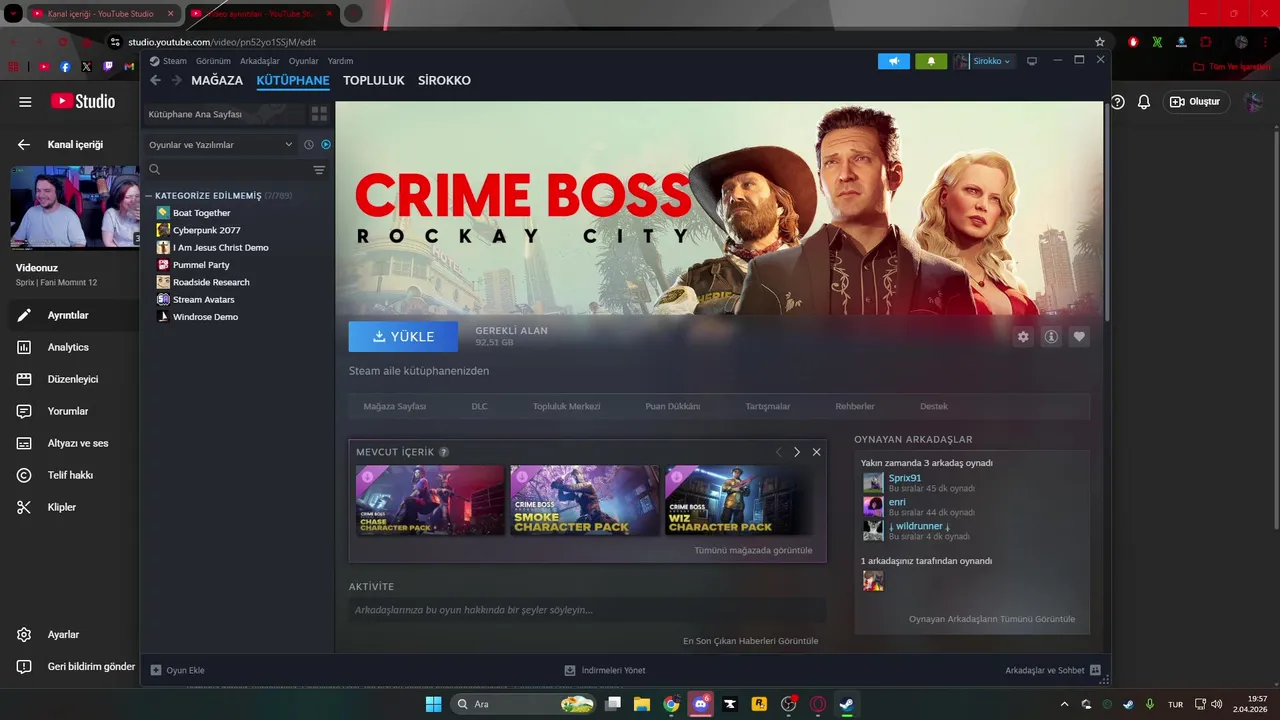
Task: Show next DLC in MEVCUT İÇERİK
Action: pyautogui.click(x=797, y=452)
